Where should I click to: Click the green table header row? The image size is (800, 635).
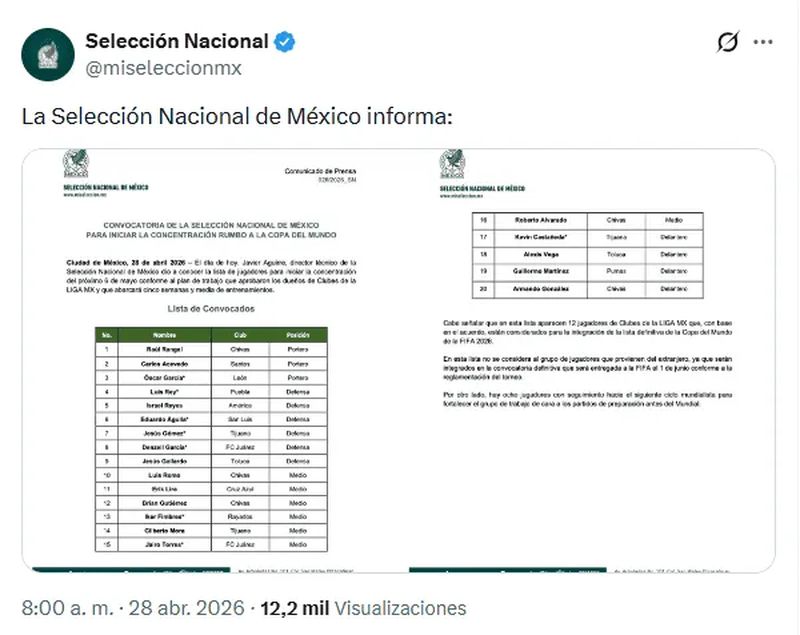click(213, 334)
